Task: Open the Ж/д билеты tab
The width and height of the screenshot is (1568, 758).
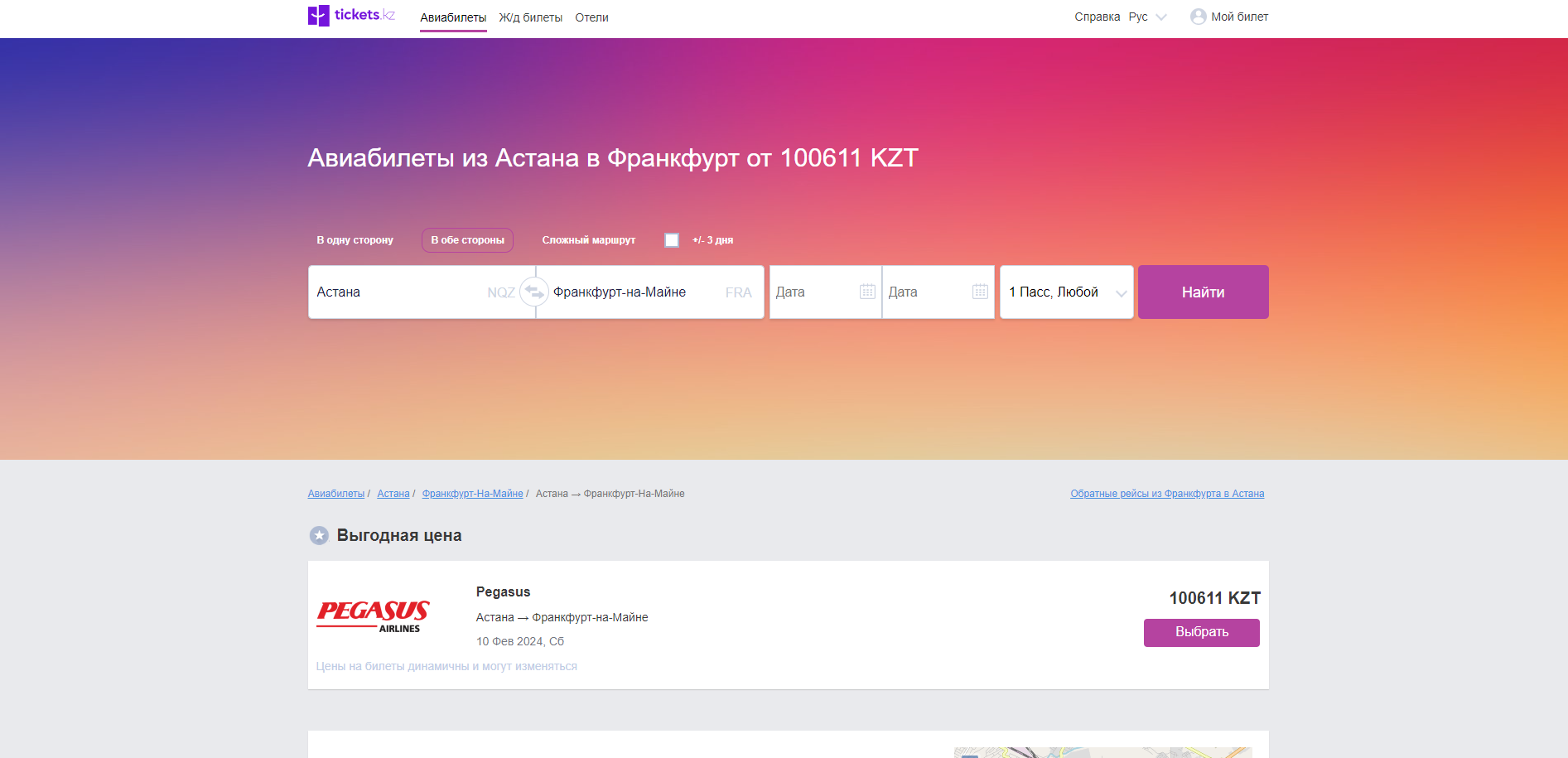Action: pyautogui.click(x=530, y=17)
